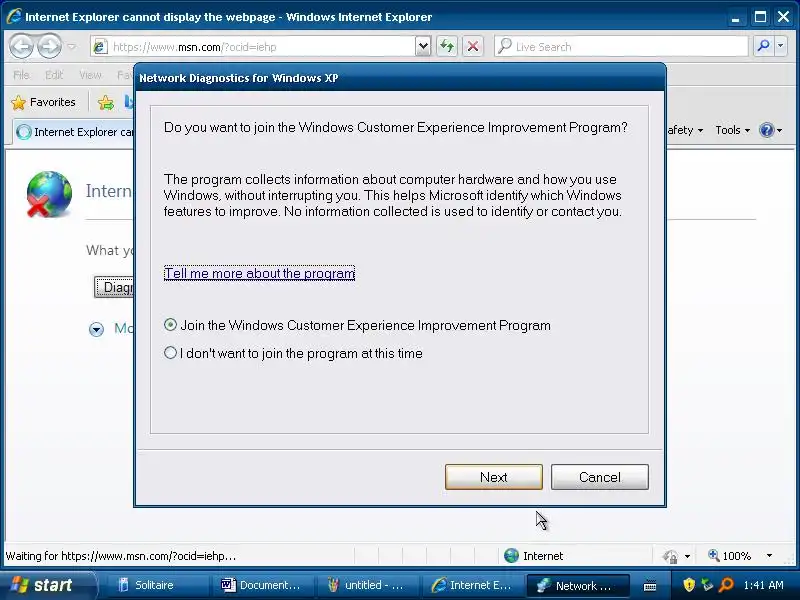Open the Edit menu in Internet Explorer

(x=54, y=76)
